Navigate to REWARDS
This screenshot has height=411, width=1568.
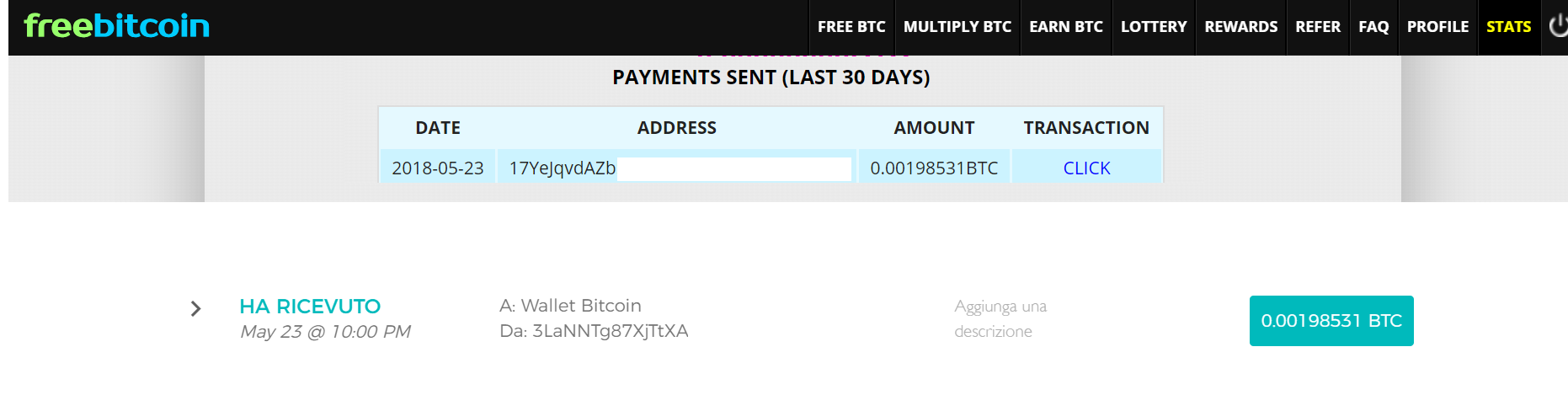[1241, 27]
